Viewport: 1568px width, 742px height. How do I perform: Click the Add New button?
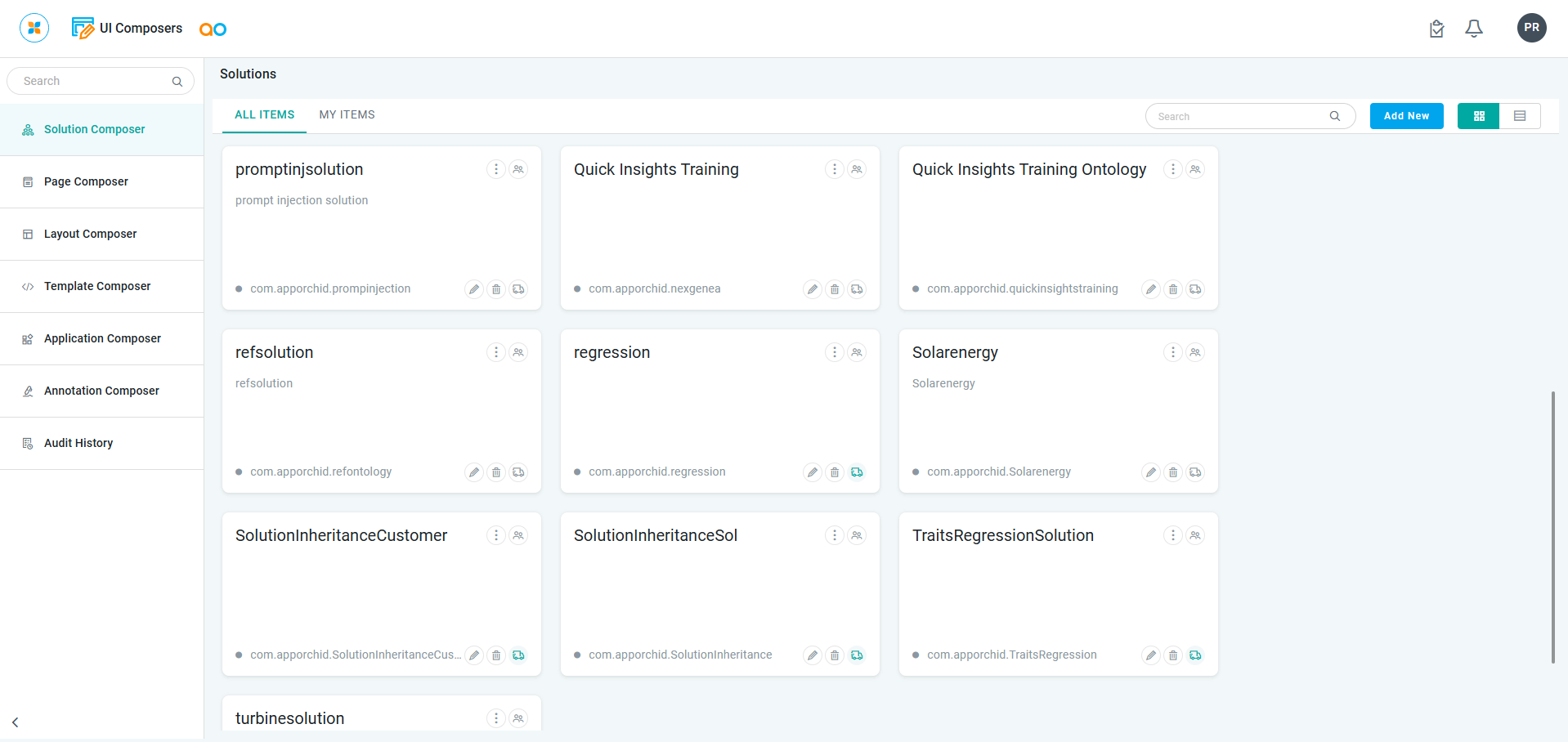[1406, 116]
